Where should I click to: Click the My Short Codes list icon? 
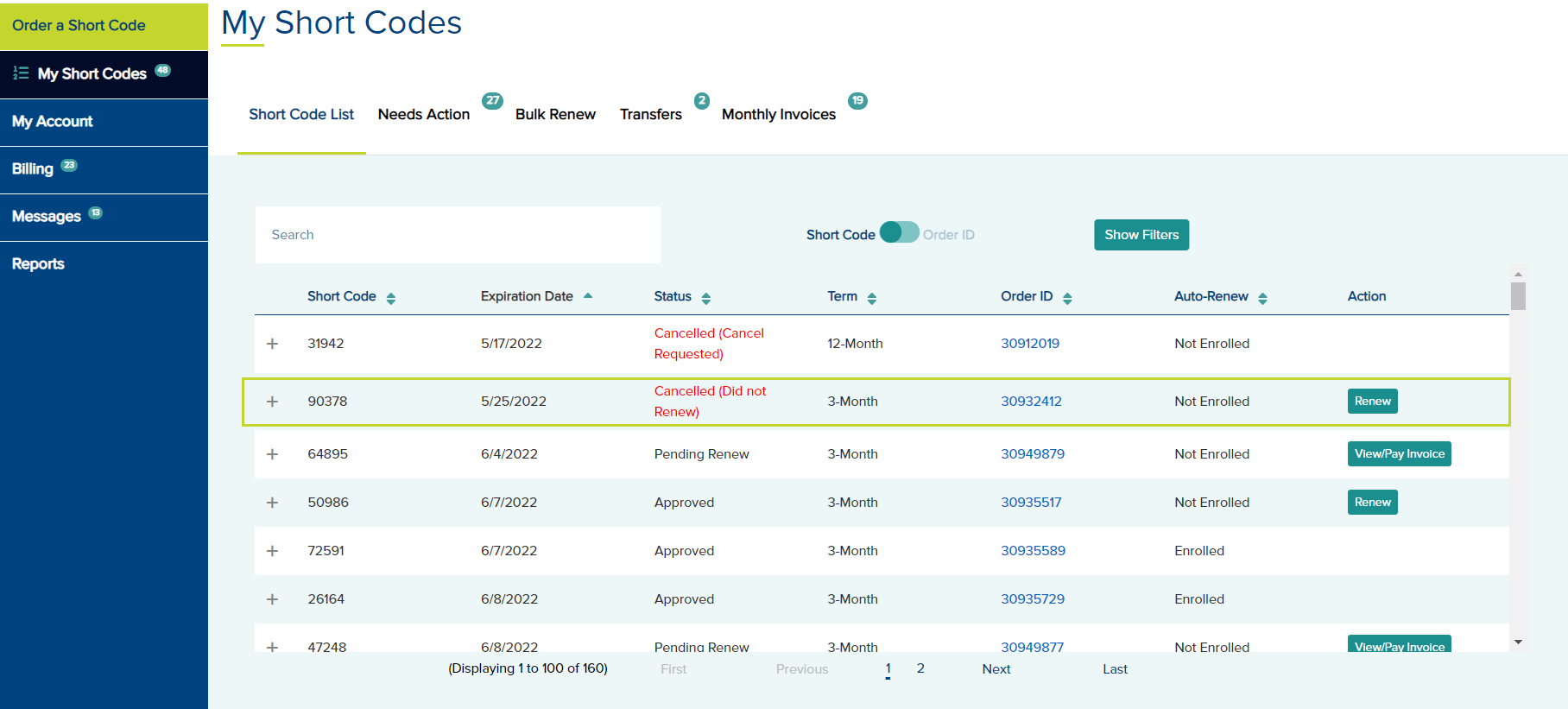pos(21,73)
